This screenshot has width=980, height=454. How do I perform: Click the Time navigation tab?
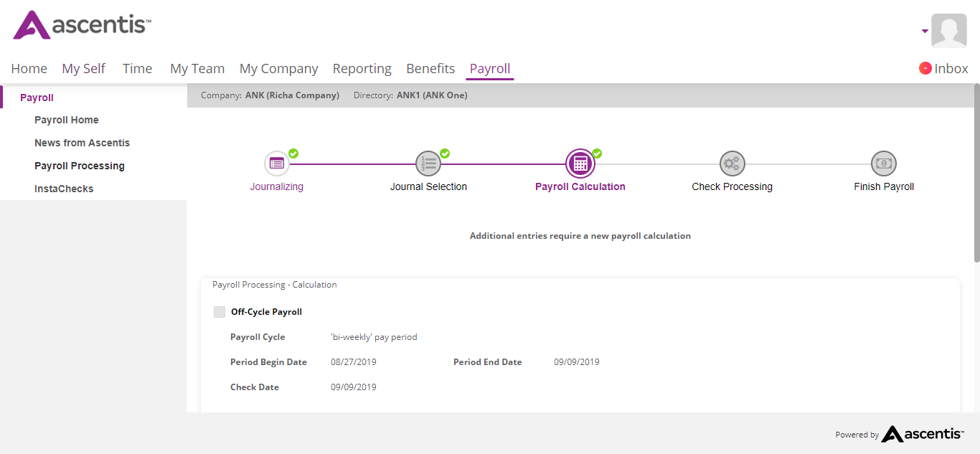[137, 68]
